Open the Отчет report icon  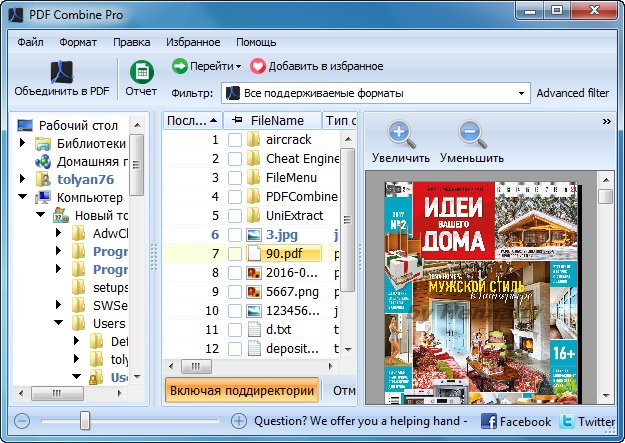click(x=141, y=72)
